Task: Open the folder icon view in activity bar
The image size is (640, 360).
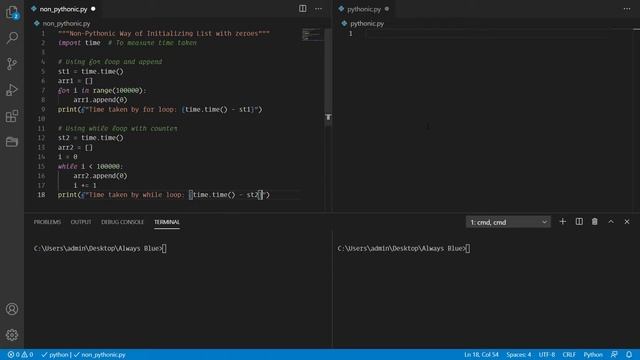Action: (x=12, y=142)
